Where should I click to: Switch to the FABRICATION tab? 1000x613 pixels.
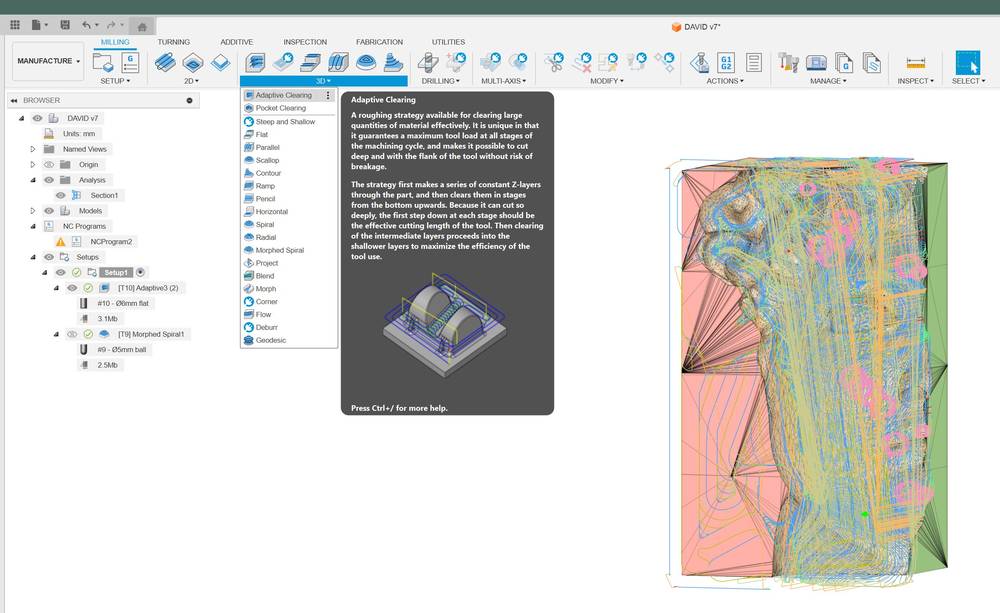coord(379,42)
